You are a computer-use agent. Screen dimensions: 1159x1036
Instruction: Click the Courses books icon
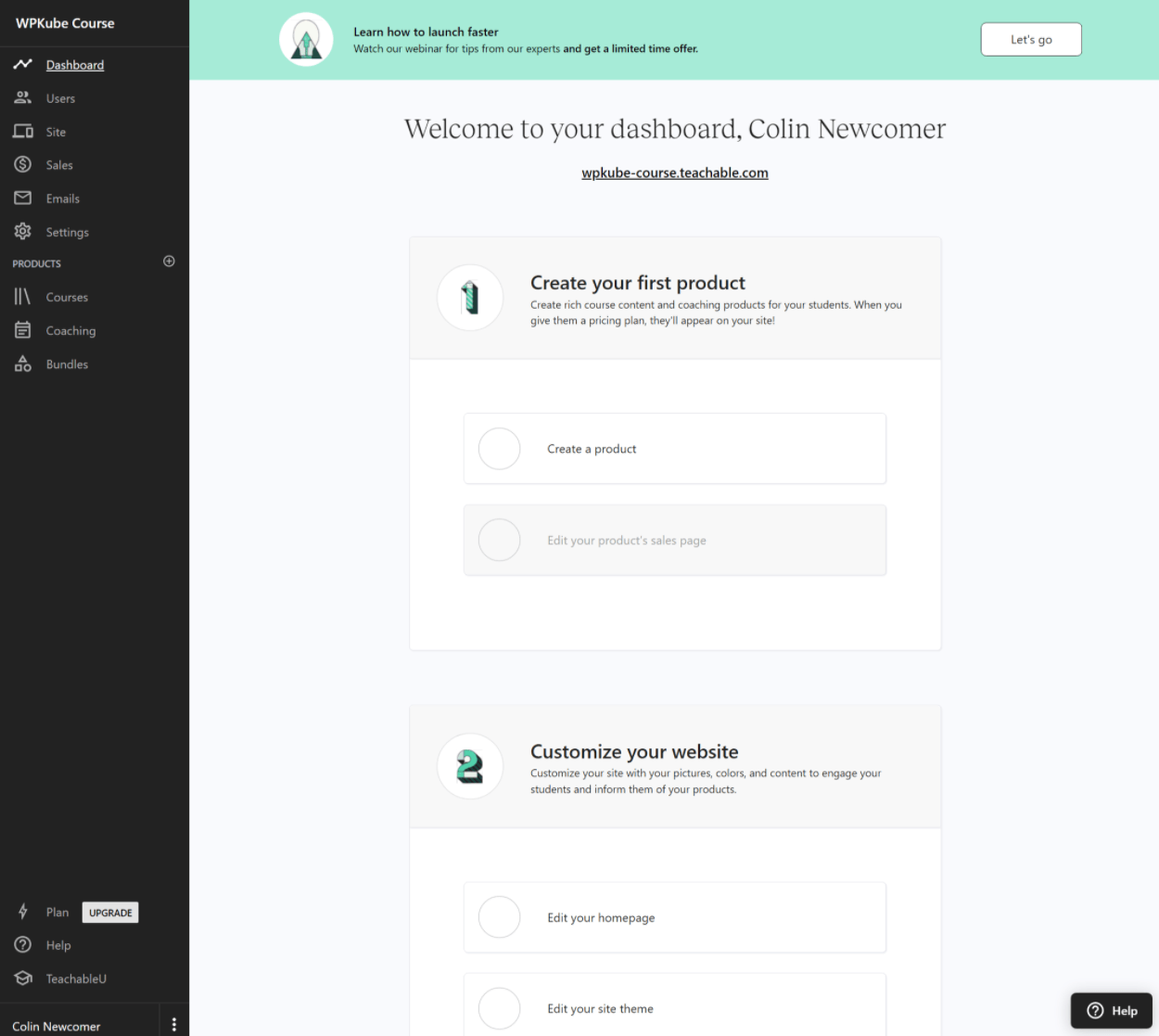coord(23,297)
